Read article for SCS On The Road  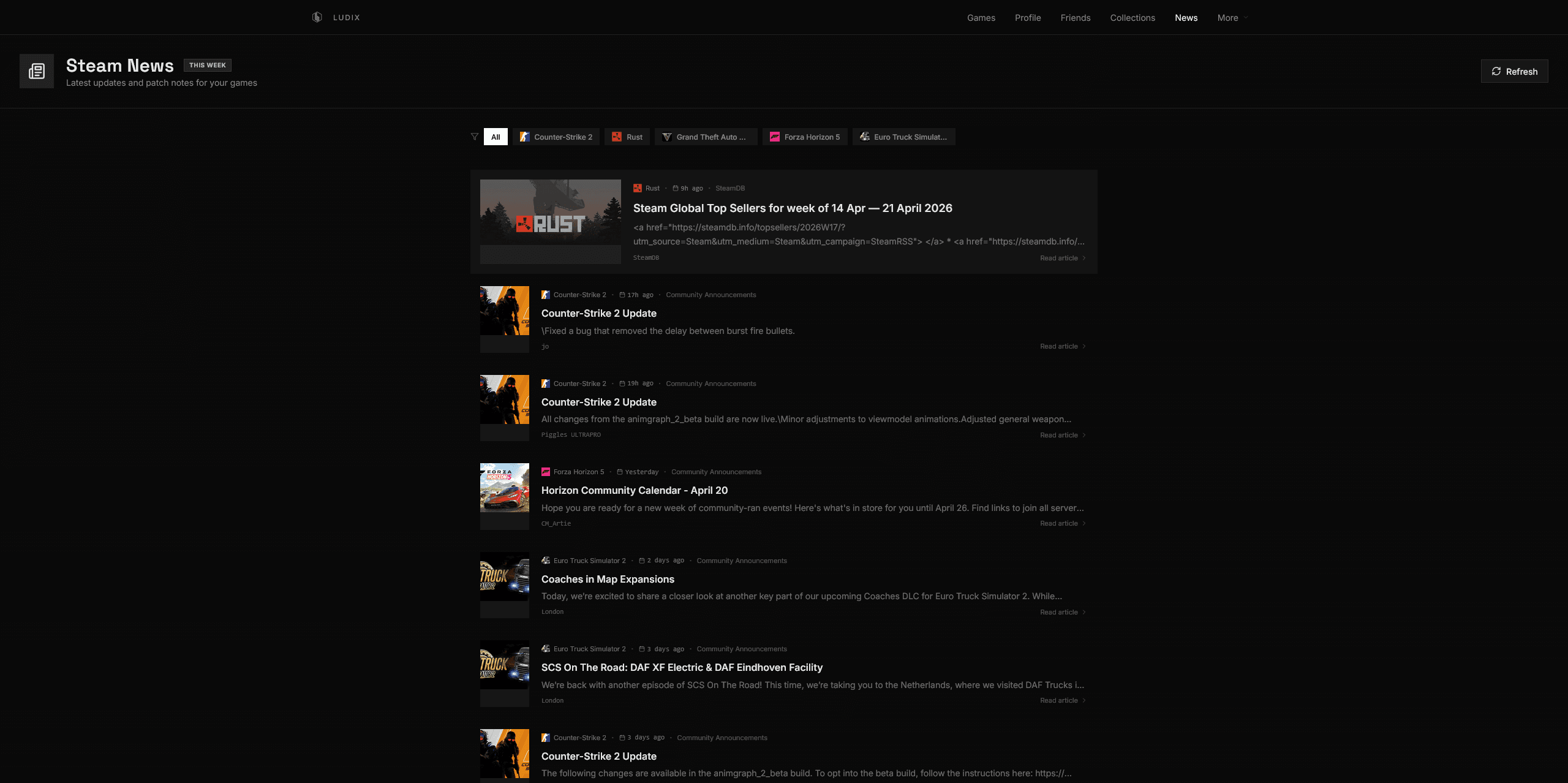pyautogui.click(x=1063, y=700)
